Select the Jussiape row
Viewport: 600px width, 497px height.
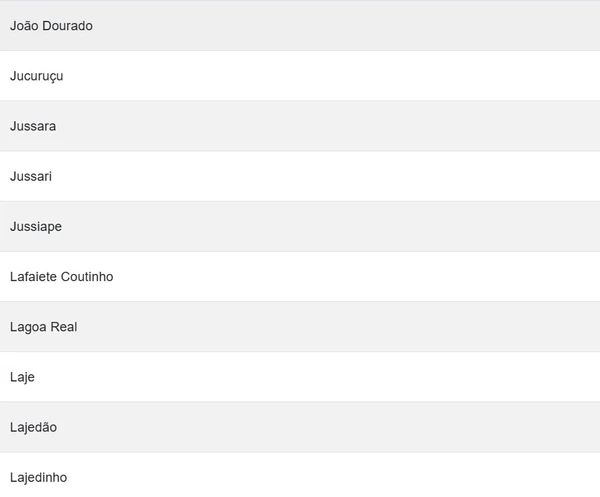click(36, 226)
